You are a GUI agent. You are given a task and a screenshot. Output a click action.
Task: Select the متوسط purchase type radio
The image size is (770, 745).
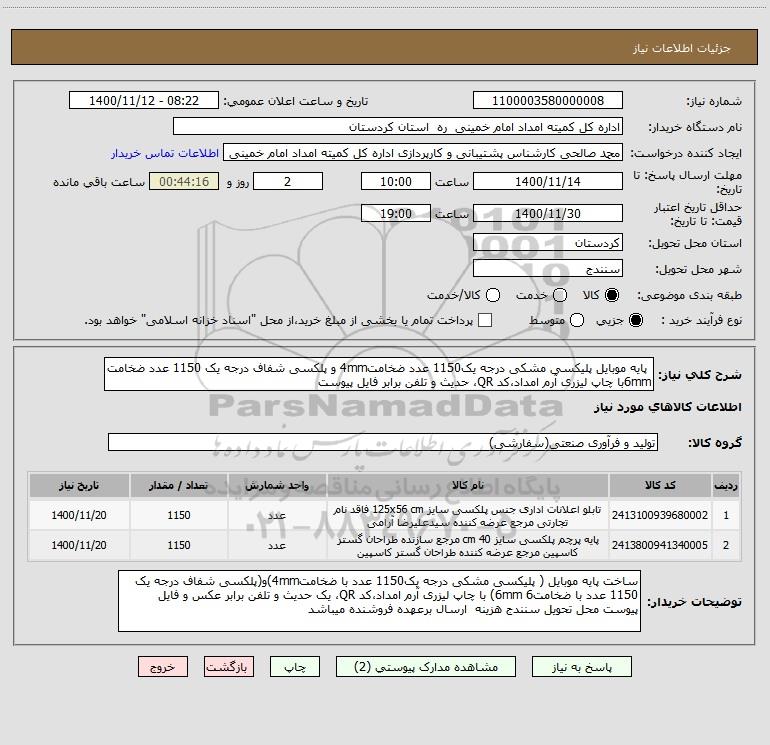coord(577,320)
